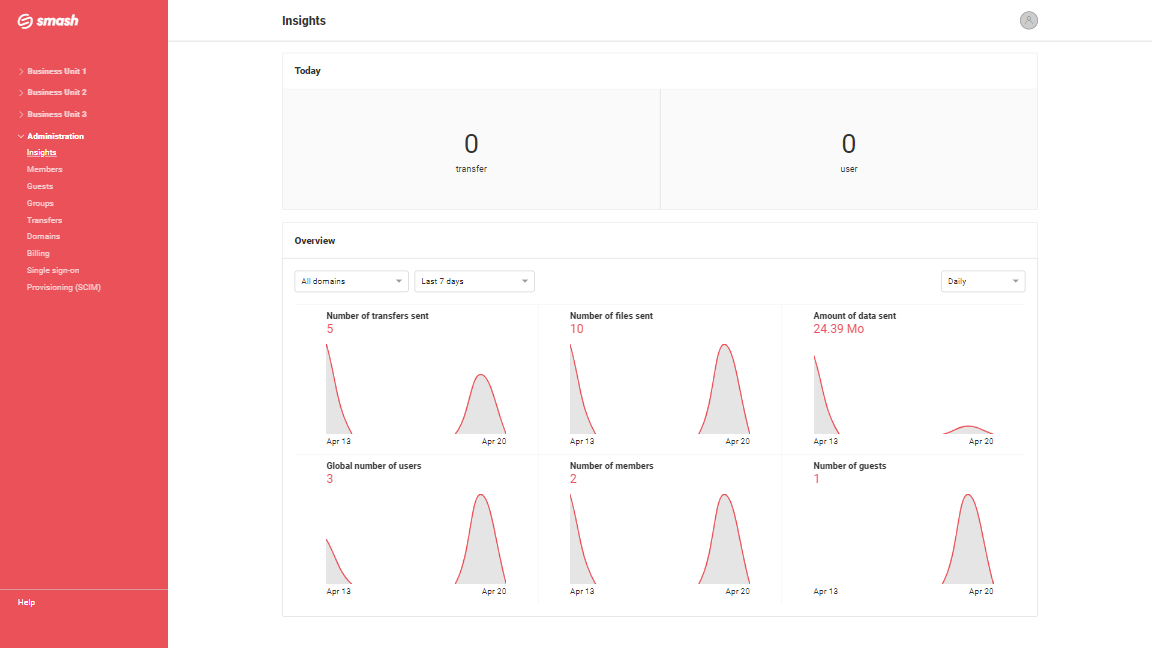Open Transfers from the sidebar

tap(44, 220)
